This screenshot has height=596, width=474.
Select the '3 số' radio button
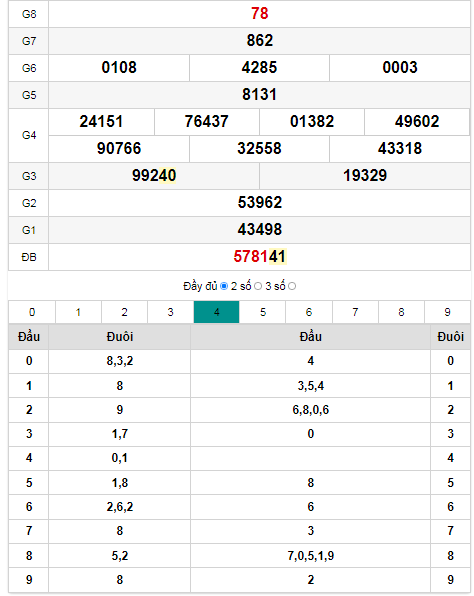pyautogui.click(x=292, y=286)
